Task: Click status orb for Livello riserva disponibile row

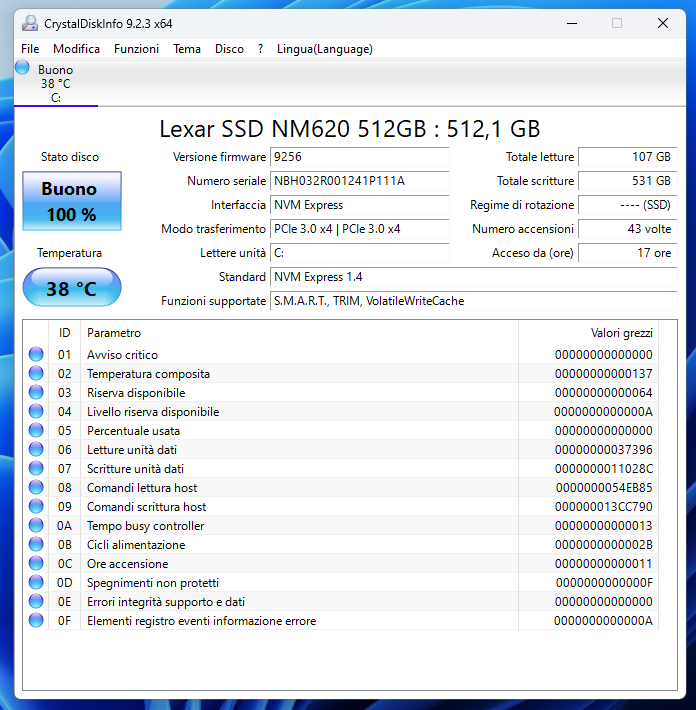Action: 36,411
